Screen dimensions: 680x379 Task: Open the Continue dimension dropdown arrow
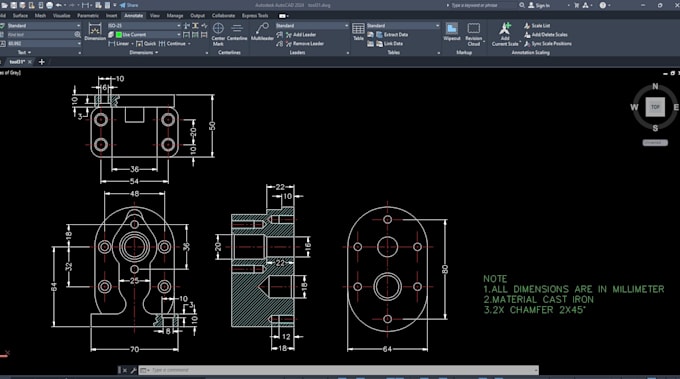point(189,44)
